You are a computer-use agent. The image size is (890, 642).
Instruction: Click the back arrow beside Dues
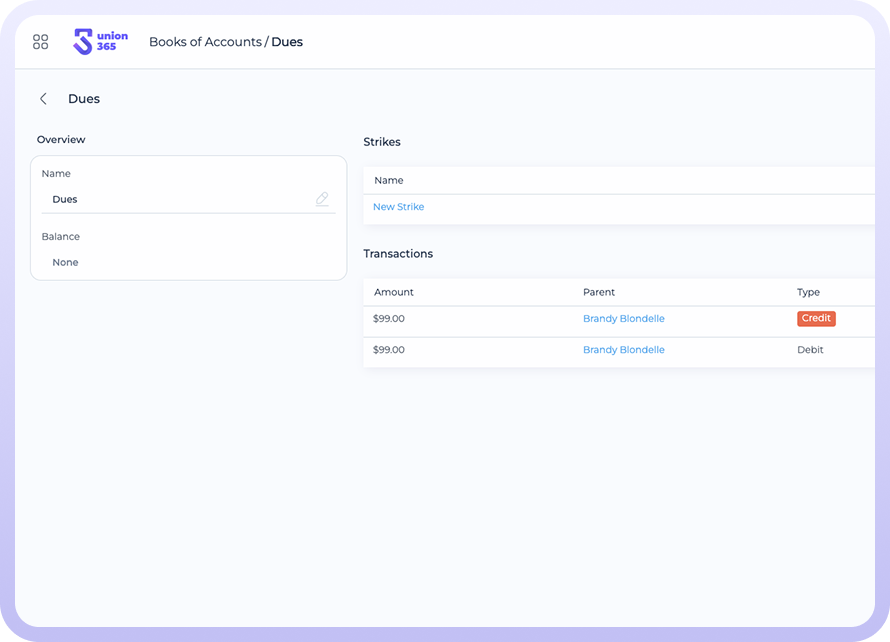click(x=43, y=99)
